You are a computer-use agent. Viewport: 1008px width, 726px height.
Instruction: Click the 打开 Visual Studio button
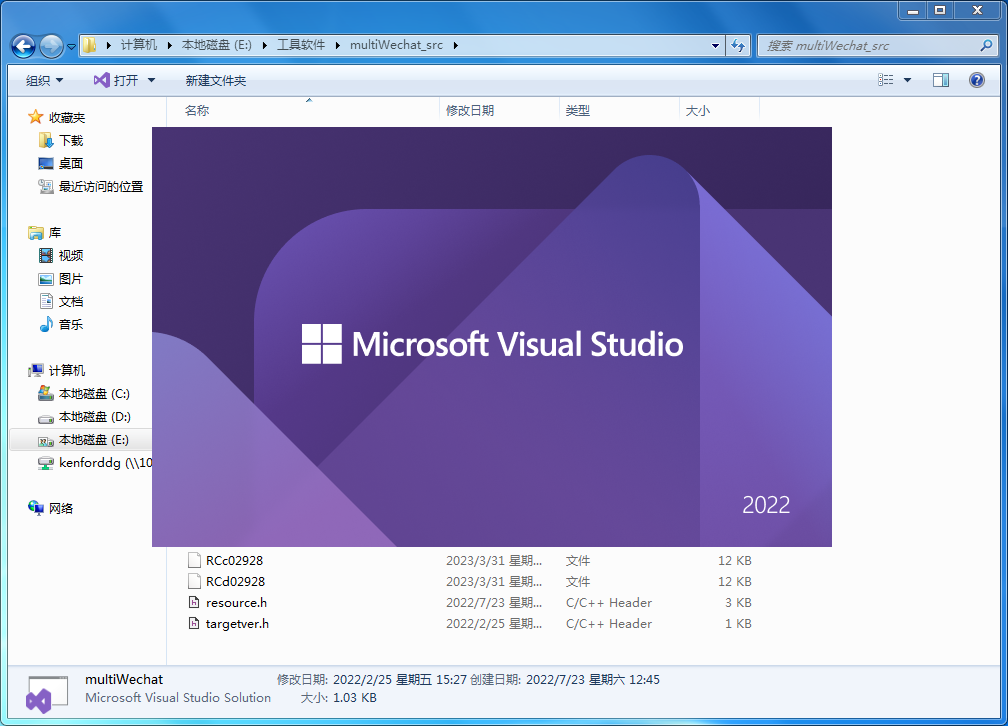[x=117, y=80]
